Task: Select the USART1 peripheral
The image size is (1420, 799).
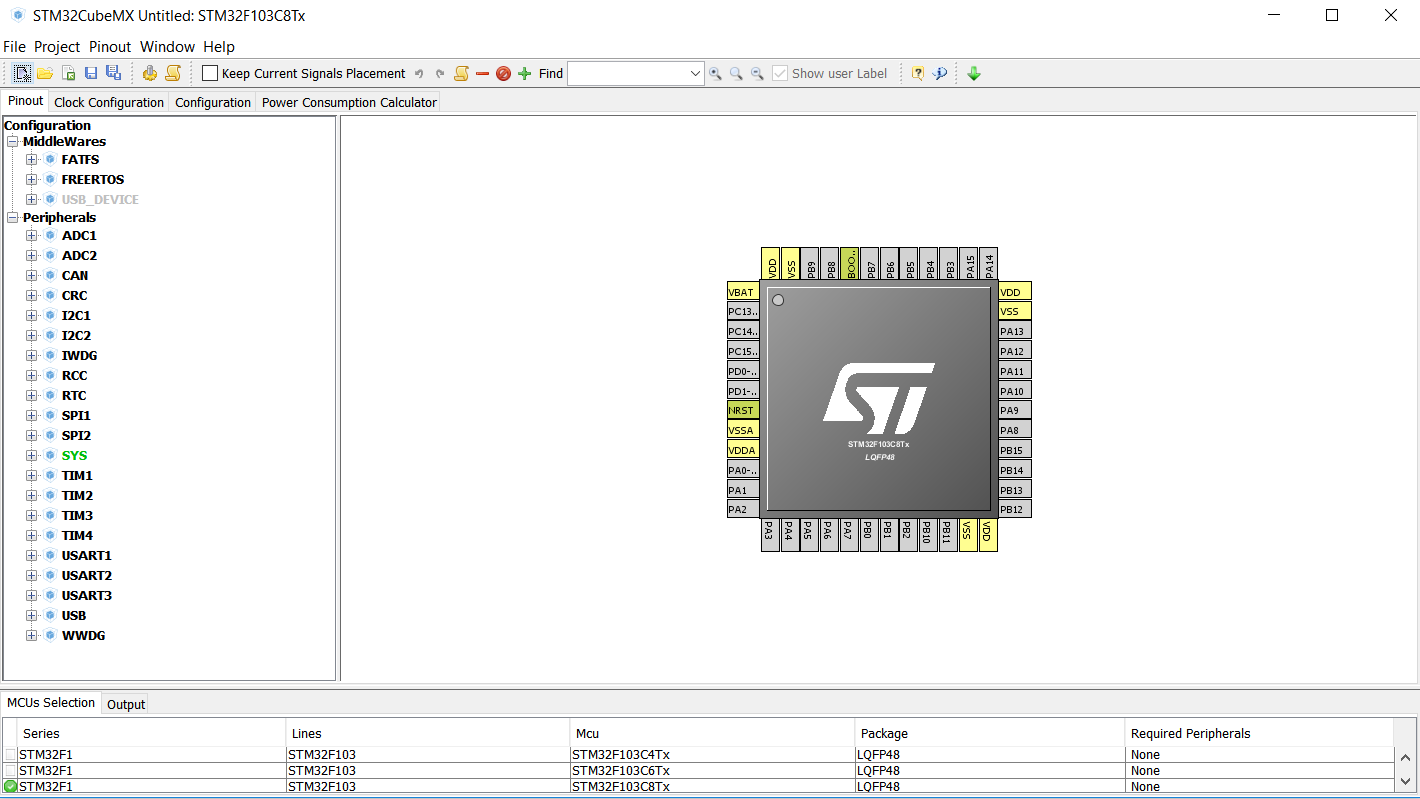Action: tap(86, 555)
